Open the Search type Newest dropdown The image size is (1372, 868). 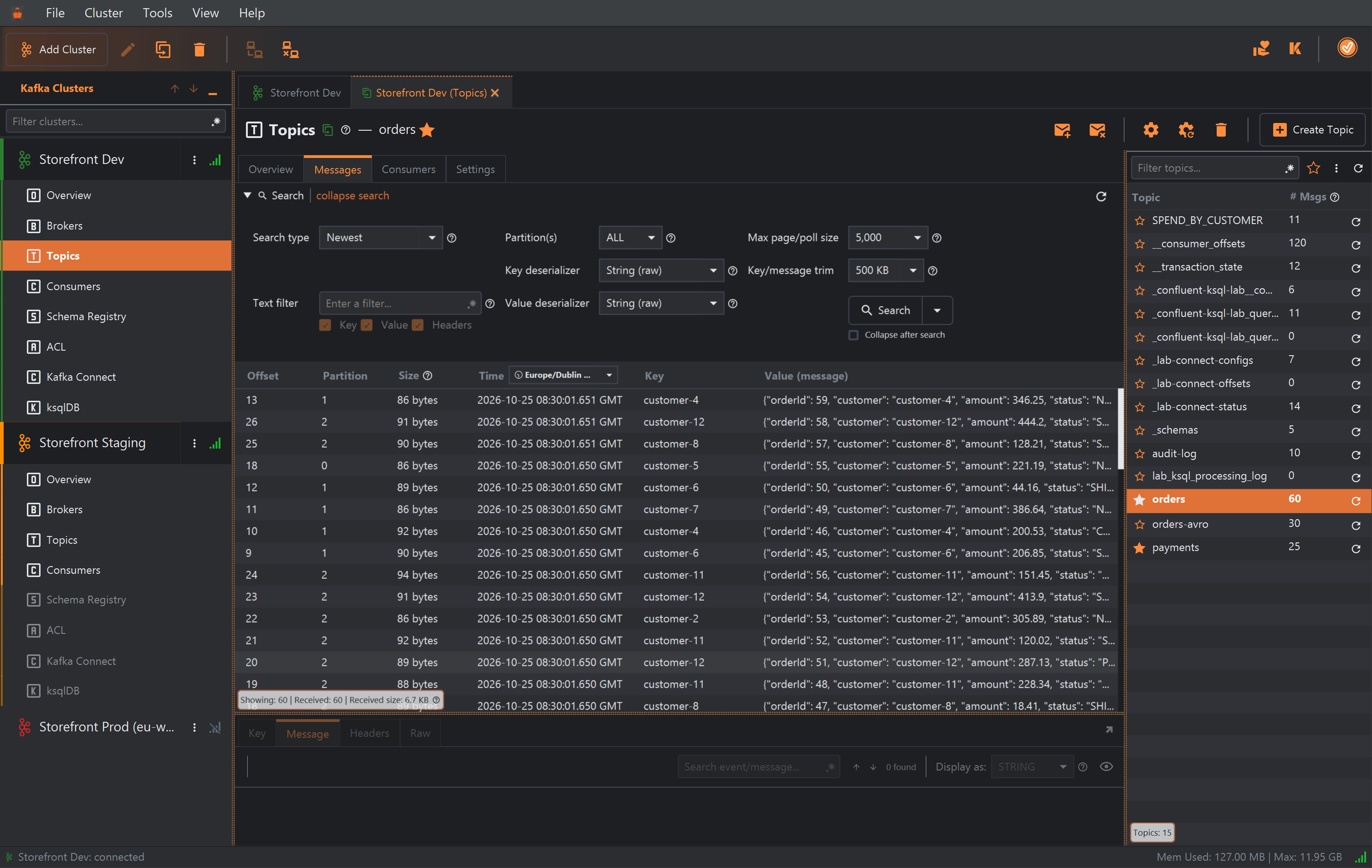pyautogui.click(x=381, y=238)
